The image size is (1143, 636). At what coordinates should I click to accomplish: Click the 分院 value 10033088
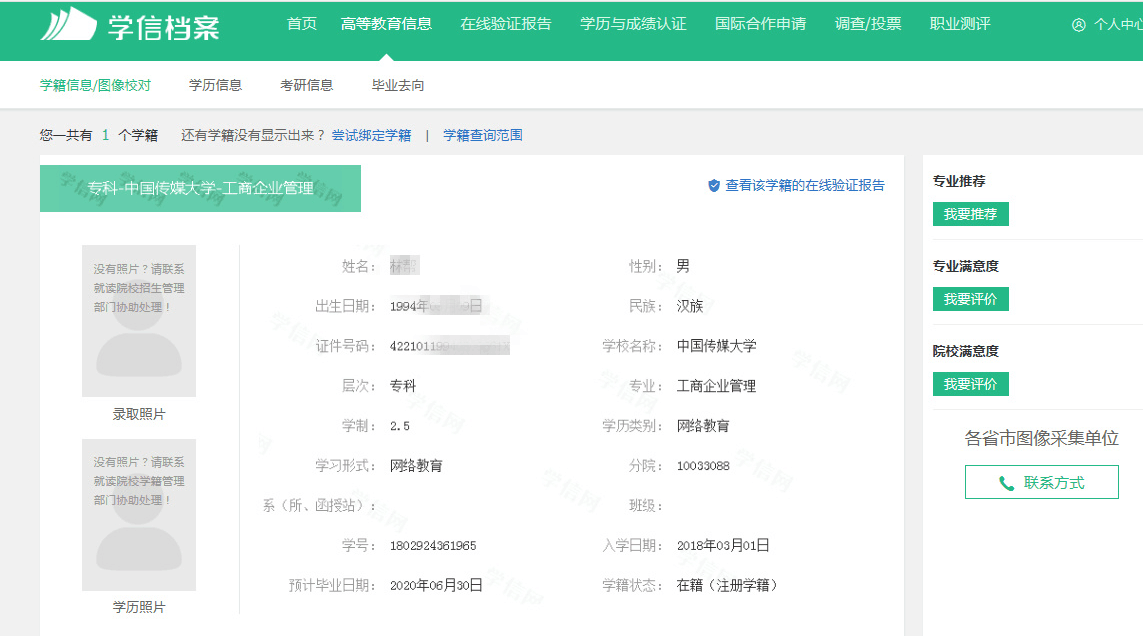click(703, 466)
